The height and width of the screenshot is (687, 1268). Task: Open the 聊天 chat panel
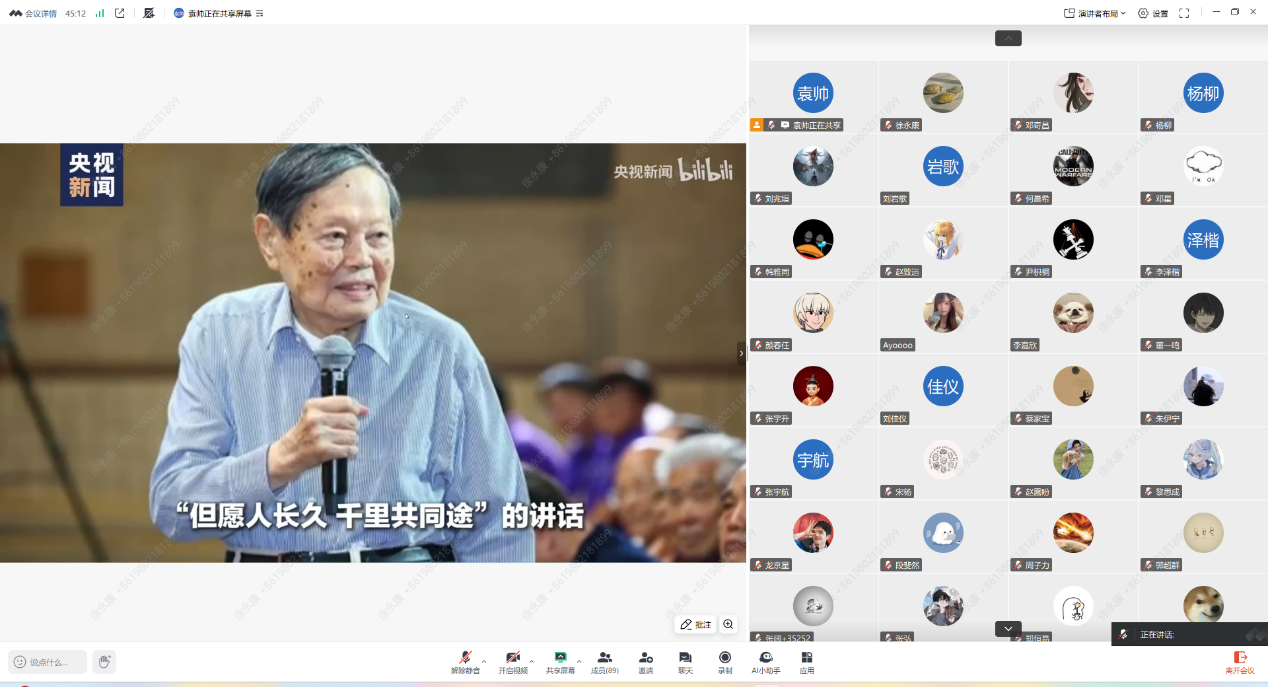pyautogui.click(x=685, y=661)
